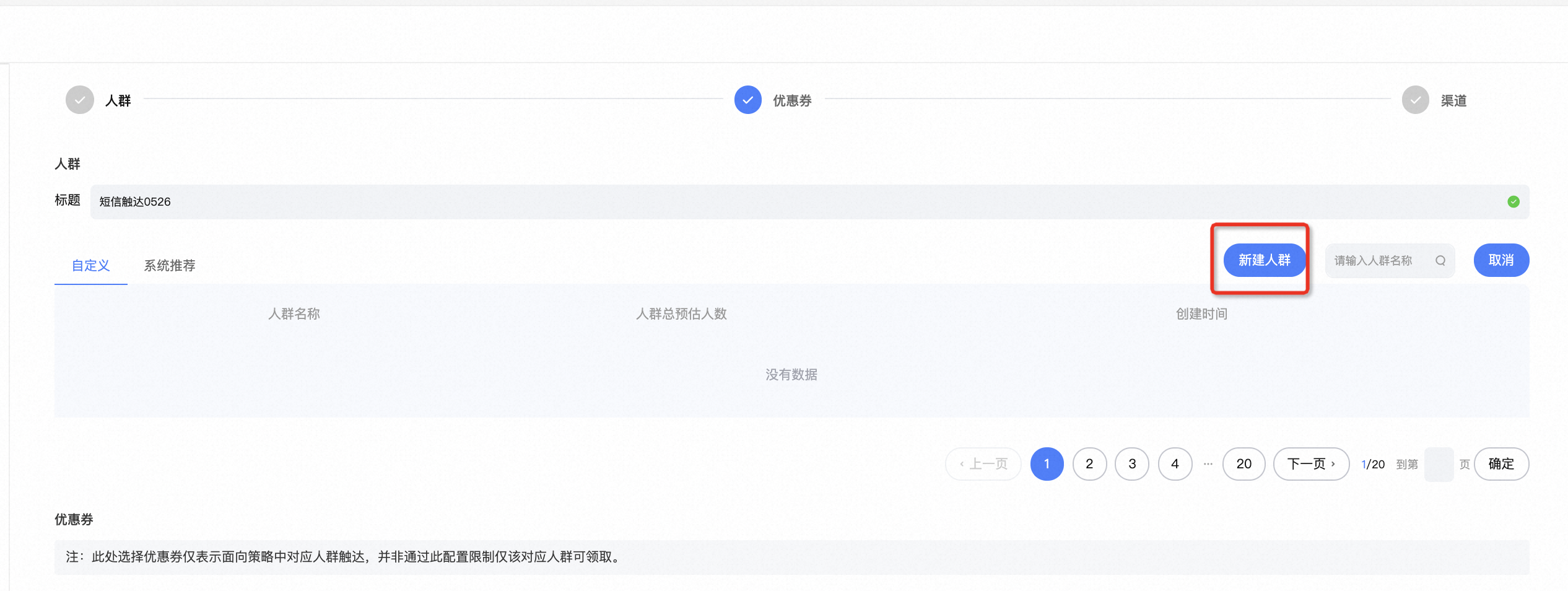Select page 4 in pagination
The image size is (1568, 591).
coord(1175,464)
